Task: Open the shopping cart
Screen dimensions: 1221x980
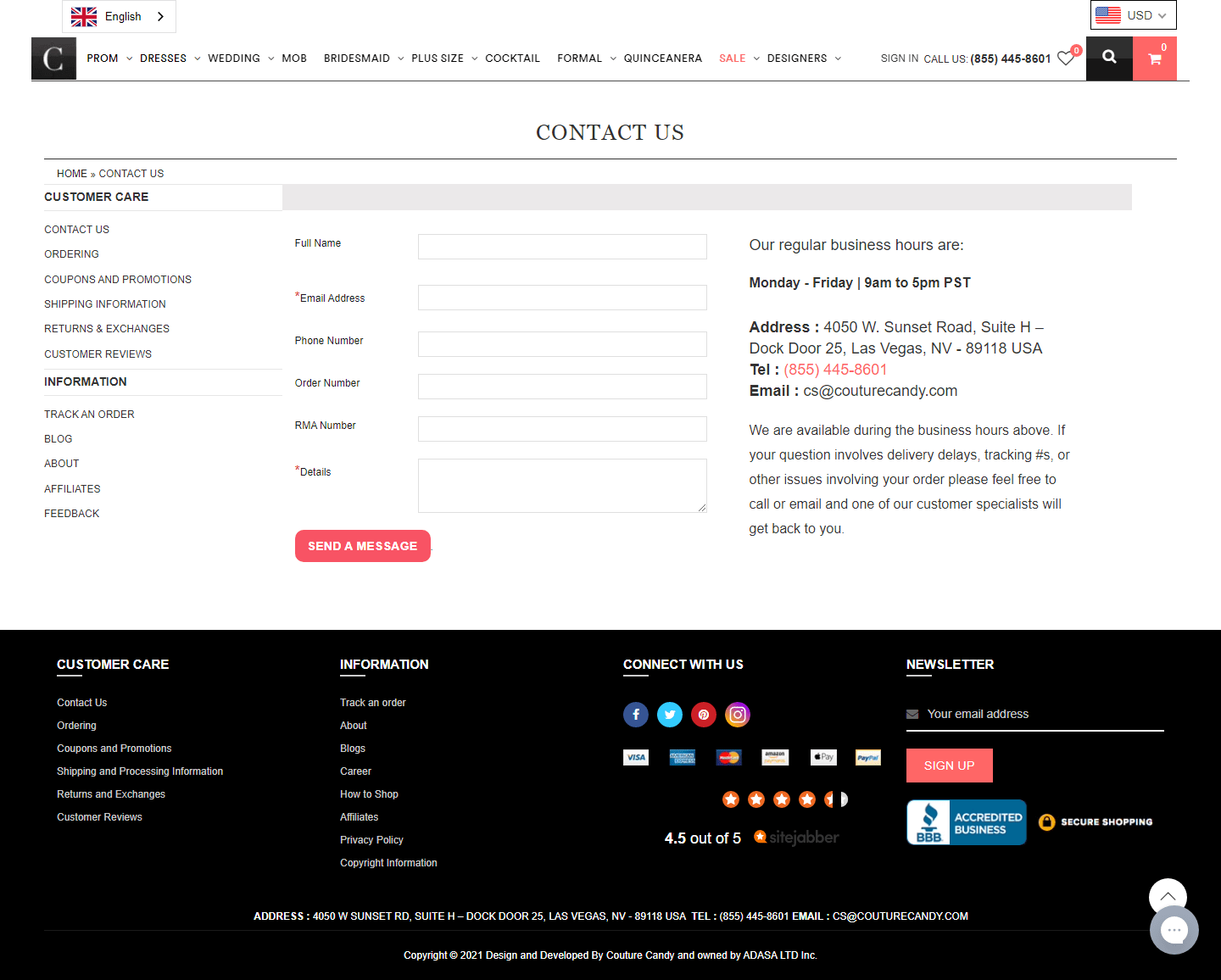Action: click(1155, 58)
